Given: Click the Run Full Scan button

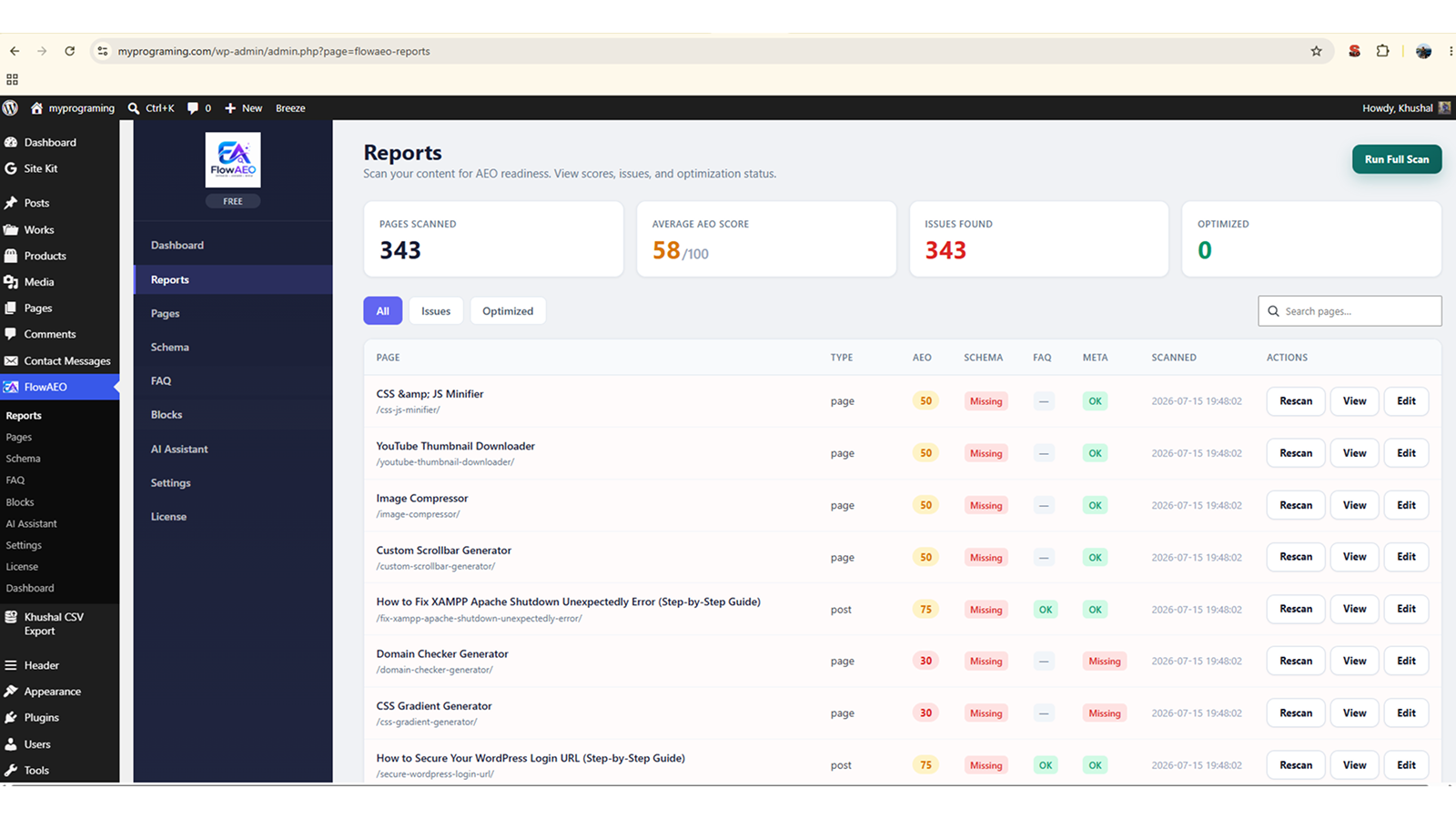Looking at the screenshot, I should click(1396, 159).
